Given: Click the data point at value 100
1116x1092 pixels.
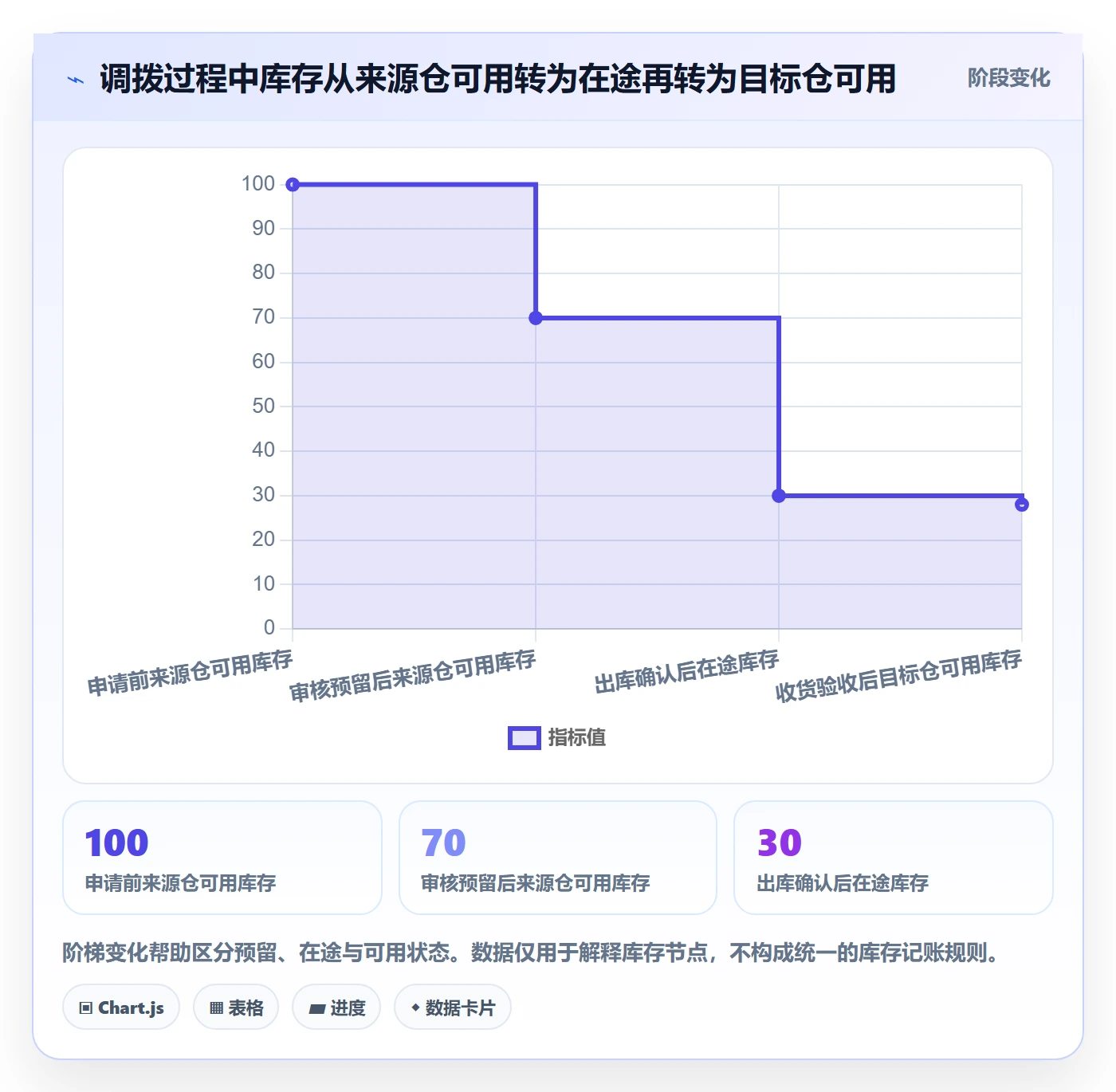Looking at the screenshot, I should (x=293, y=185).
